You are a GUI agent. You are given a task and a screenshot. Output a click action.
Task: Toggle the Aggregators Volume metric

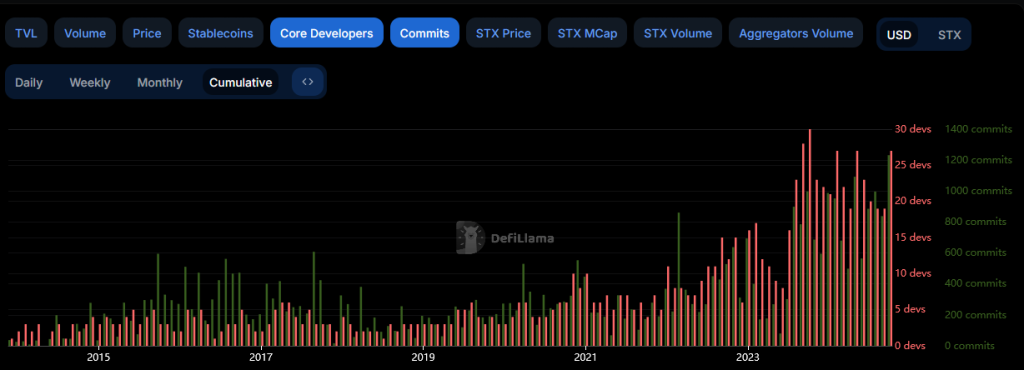click(x=796, y=33)
